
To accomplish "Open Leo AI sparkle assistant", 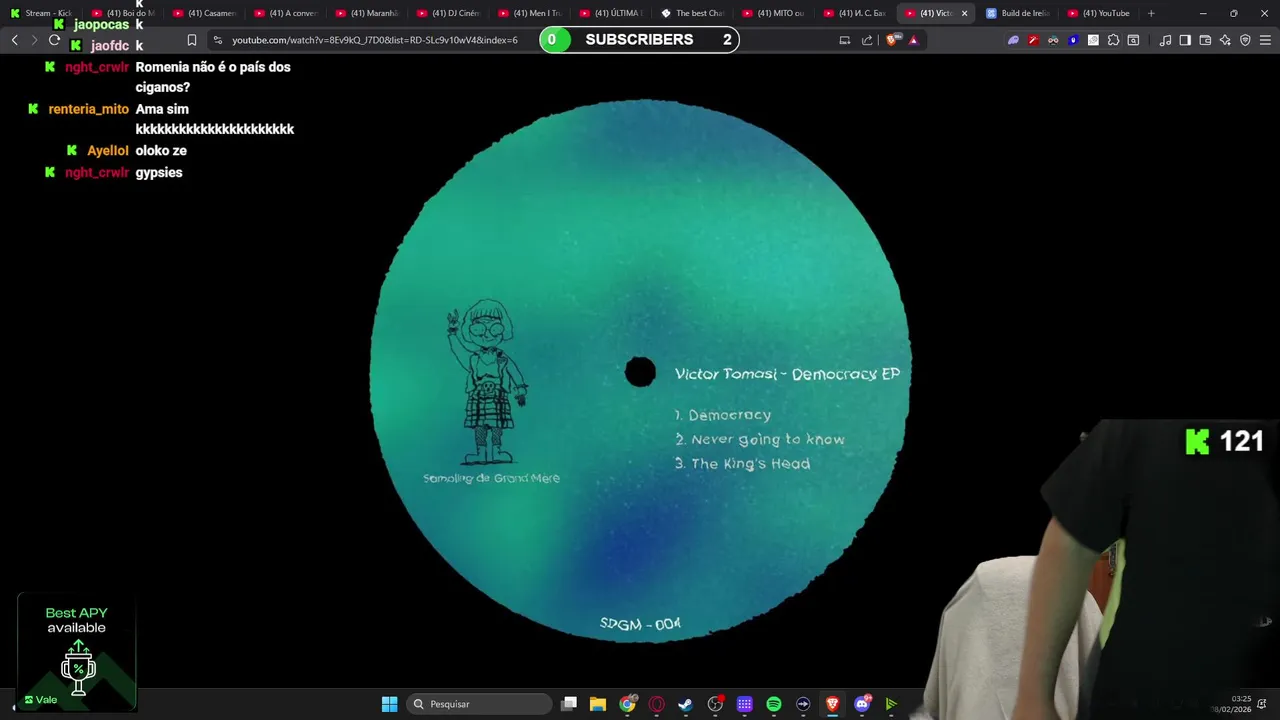I will [1225, 40].
